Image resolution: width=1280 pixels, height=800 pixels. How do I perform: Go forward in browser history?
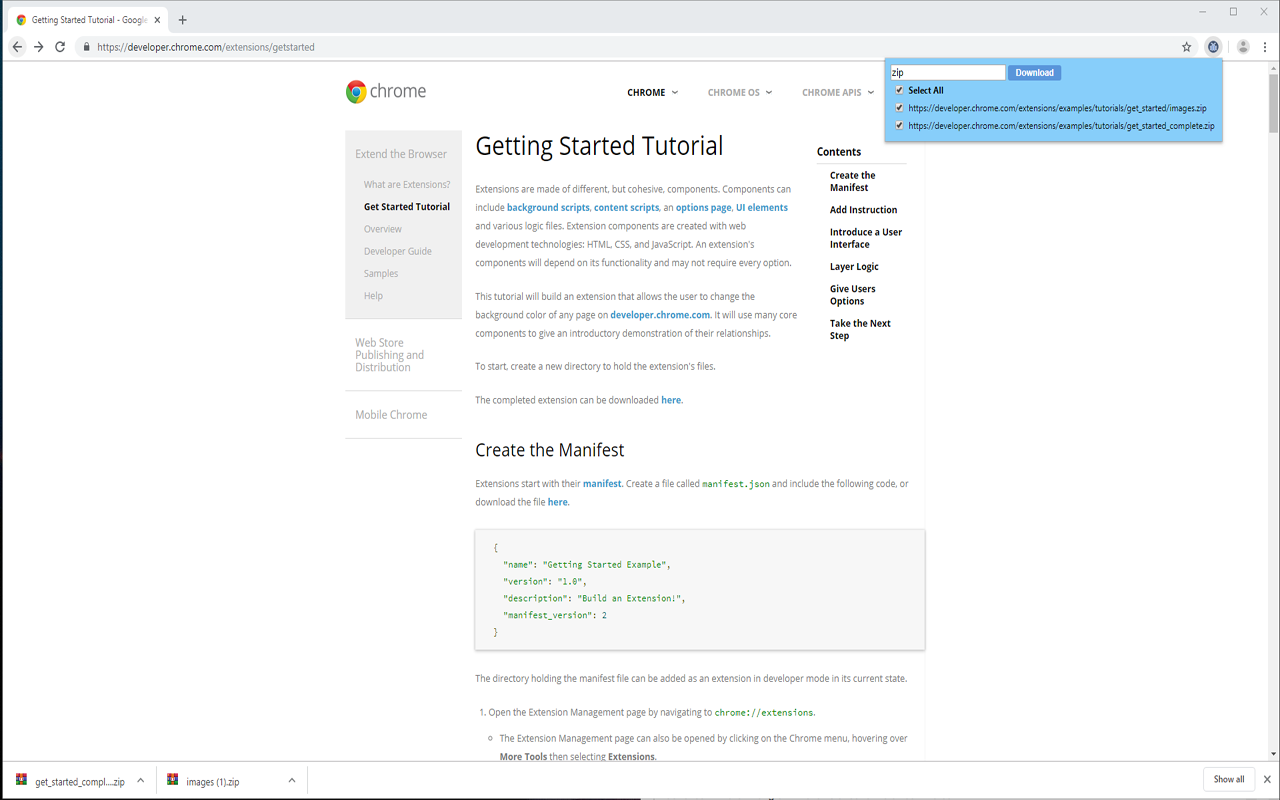tap(39, 47)
